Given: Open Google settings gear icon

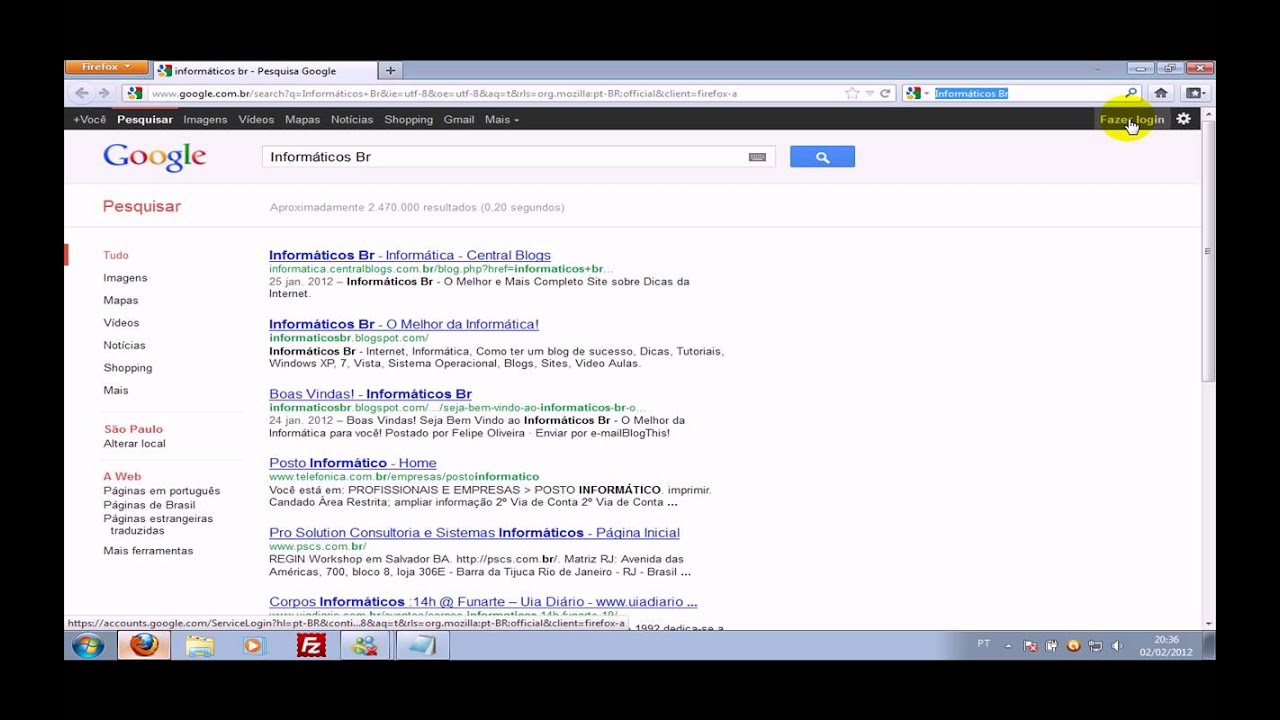Looking at the screenshot, I should click(1183, 118).
